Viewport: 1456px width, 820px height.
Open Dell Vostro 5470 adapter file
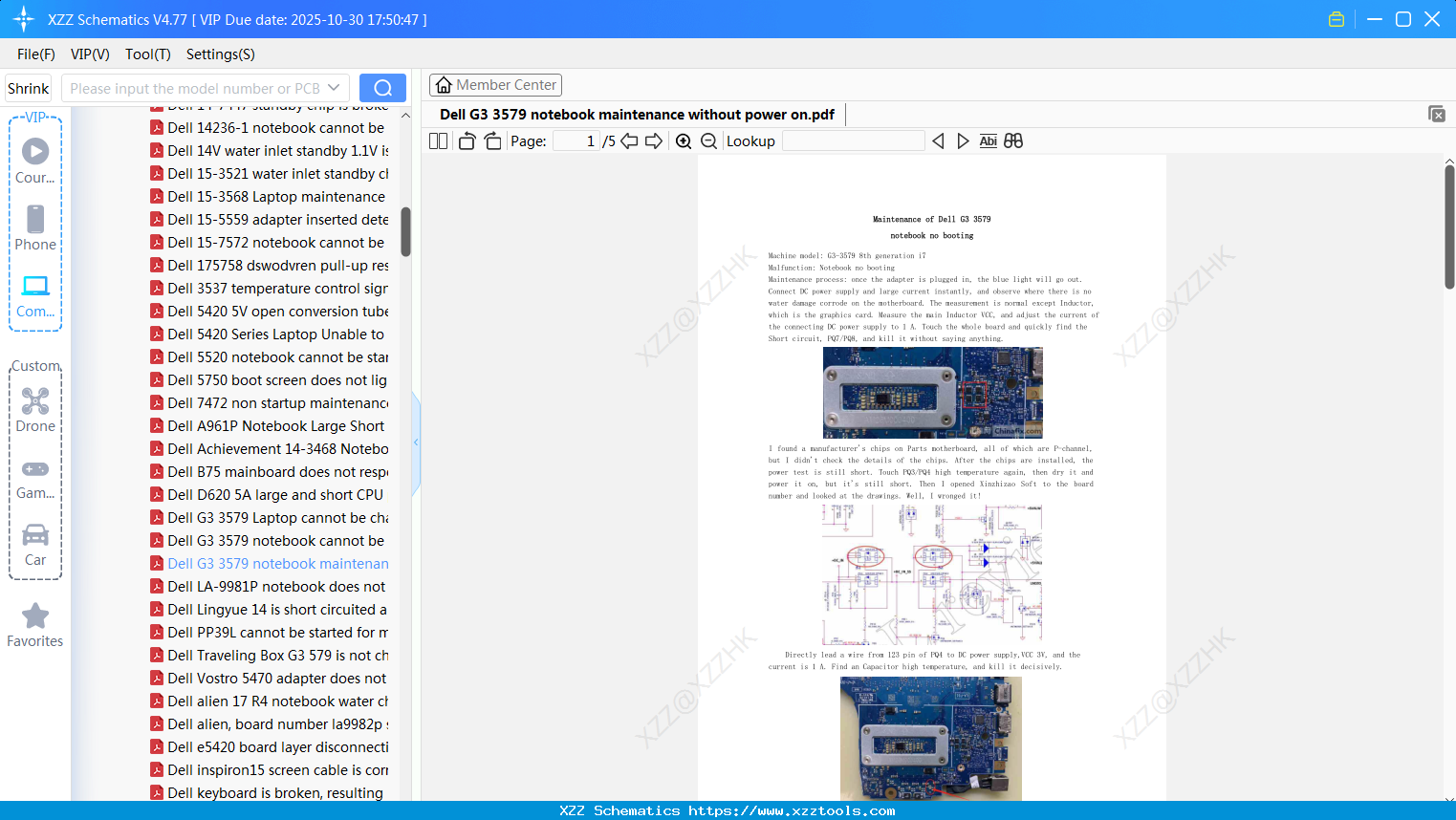tap(277, 679)
